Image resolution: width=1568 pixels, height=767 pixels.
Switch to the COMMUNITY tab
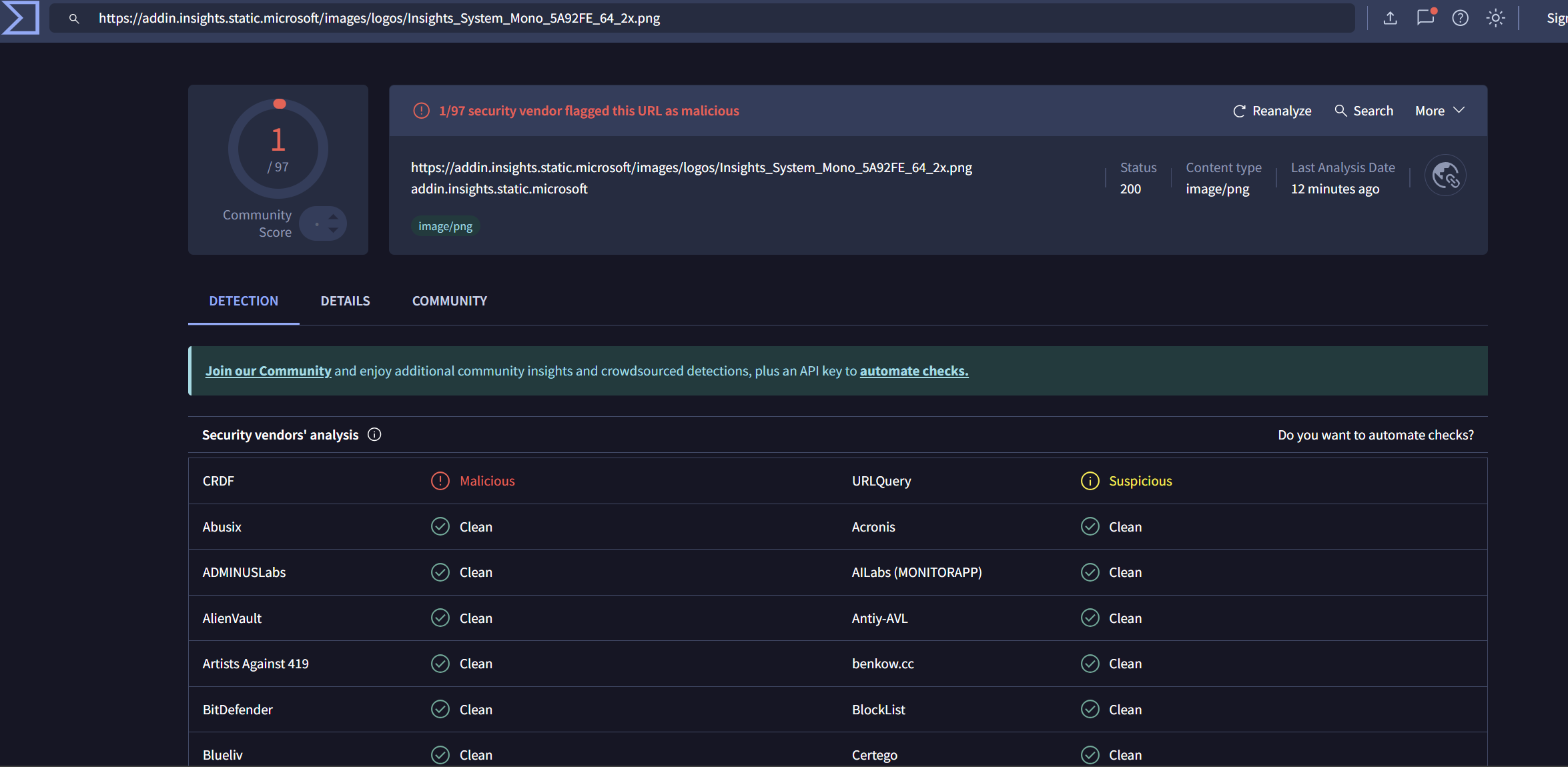pyautogui.click(x=449, y=301)
